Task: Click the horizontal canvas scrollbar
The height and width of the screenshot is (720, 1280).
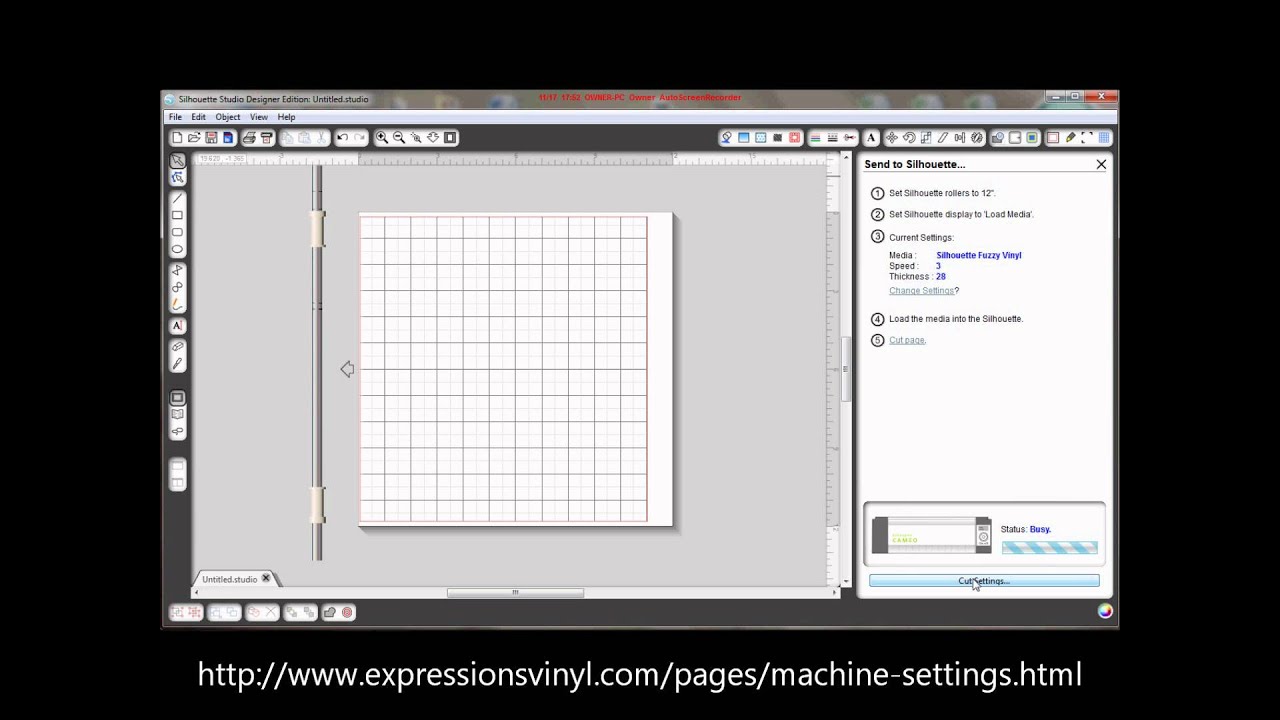Action: coord(515,592)
